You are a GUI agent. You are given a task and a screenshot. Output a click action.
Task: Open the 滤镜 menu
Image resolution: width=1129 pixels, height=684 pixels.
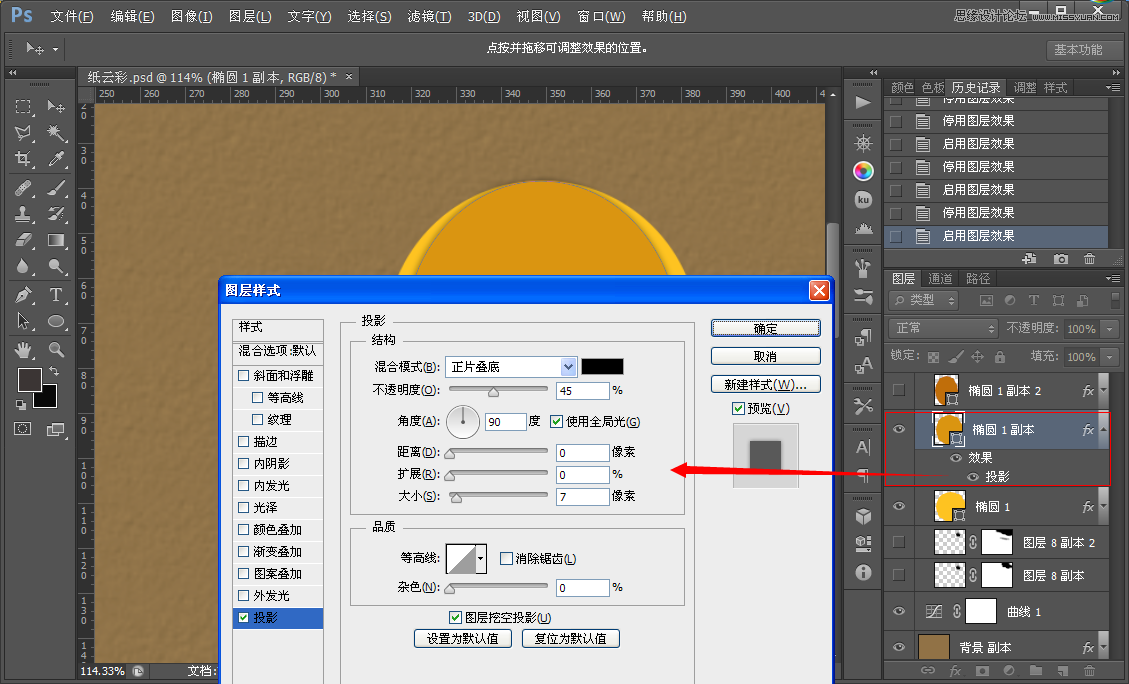(429, 16)
